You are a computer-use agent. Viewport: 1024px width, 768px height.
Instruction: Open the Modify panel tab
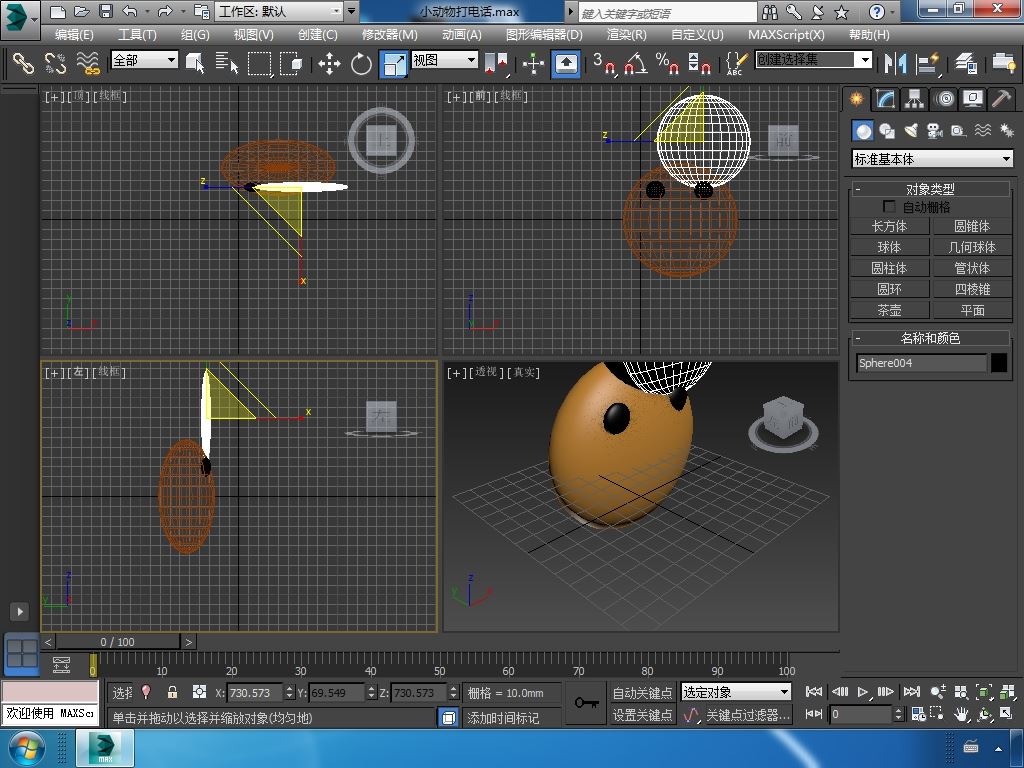(885, 99)
